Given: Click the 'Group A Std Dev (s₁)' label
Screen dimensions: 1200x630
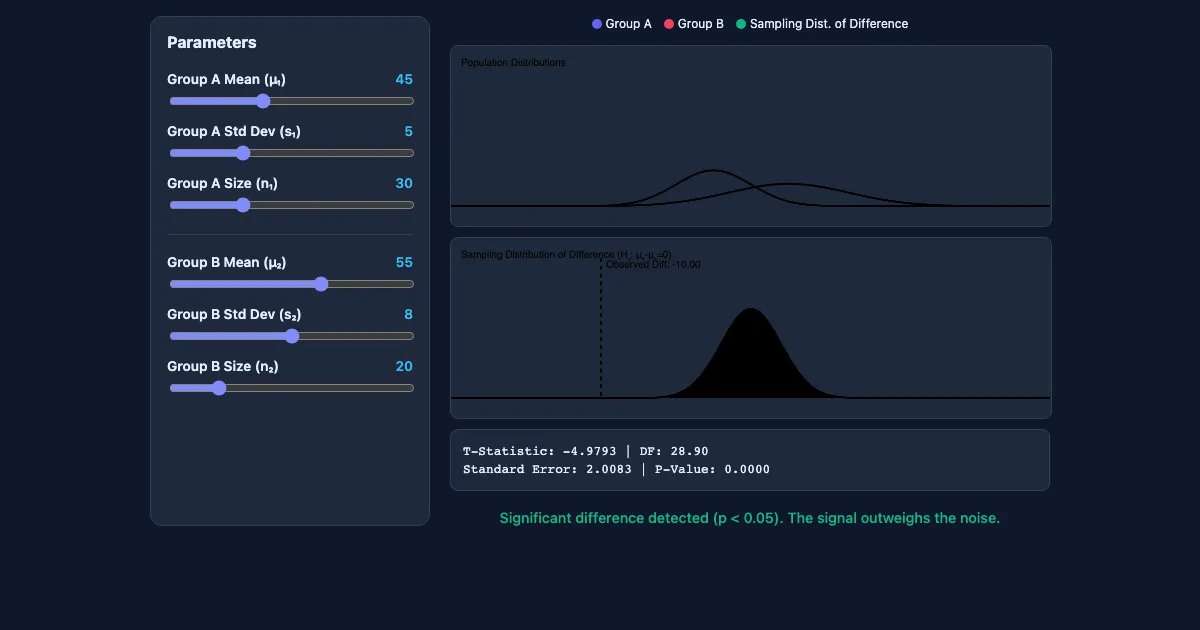Looking at the screenshot, I should coord(234,131).
